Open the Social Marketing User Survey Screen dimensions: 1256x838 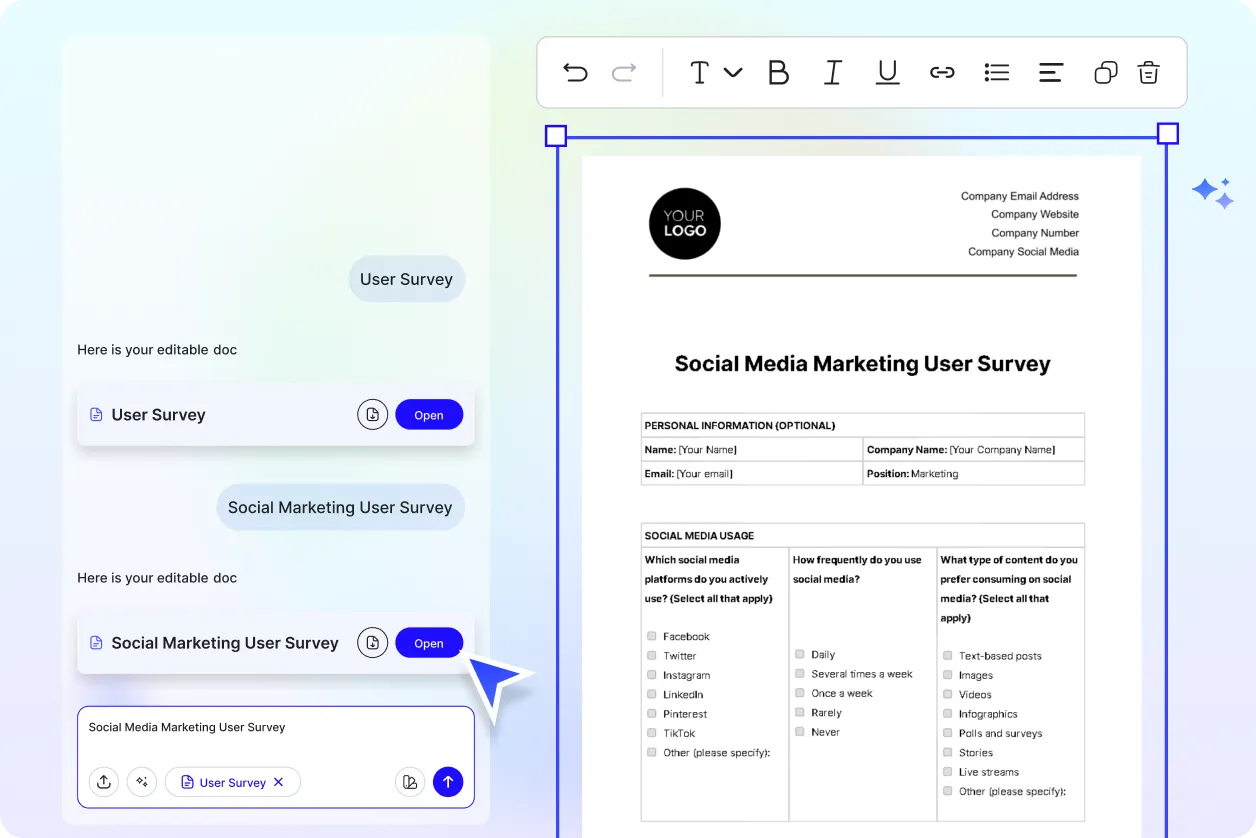pyautogui.click(x=429, y=642)
